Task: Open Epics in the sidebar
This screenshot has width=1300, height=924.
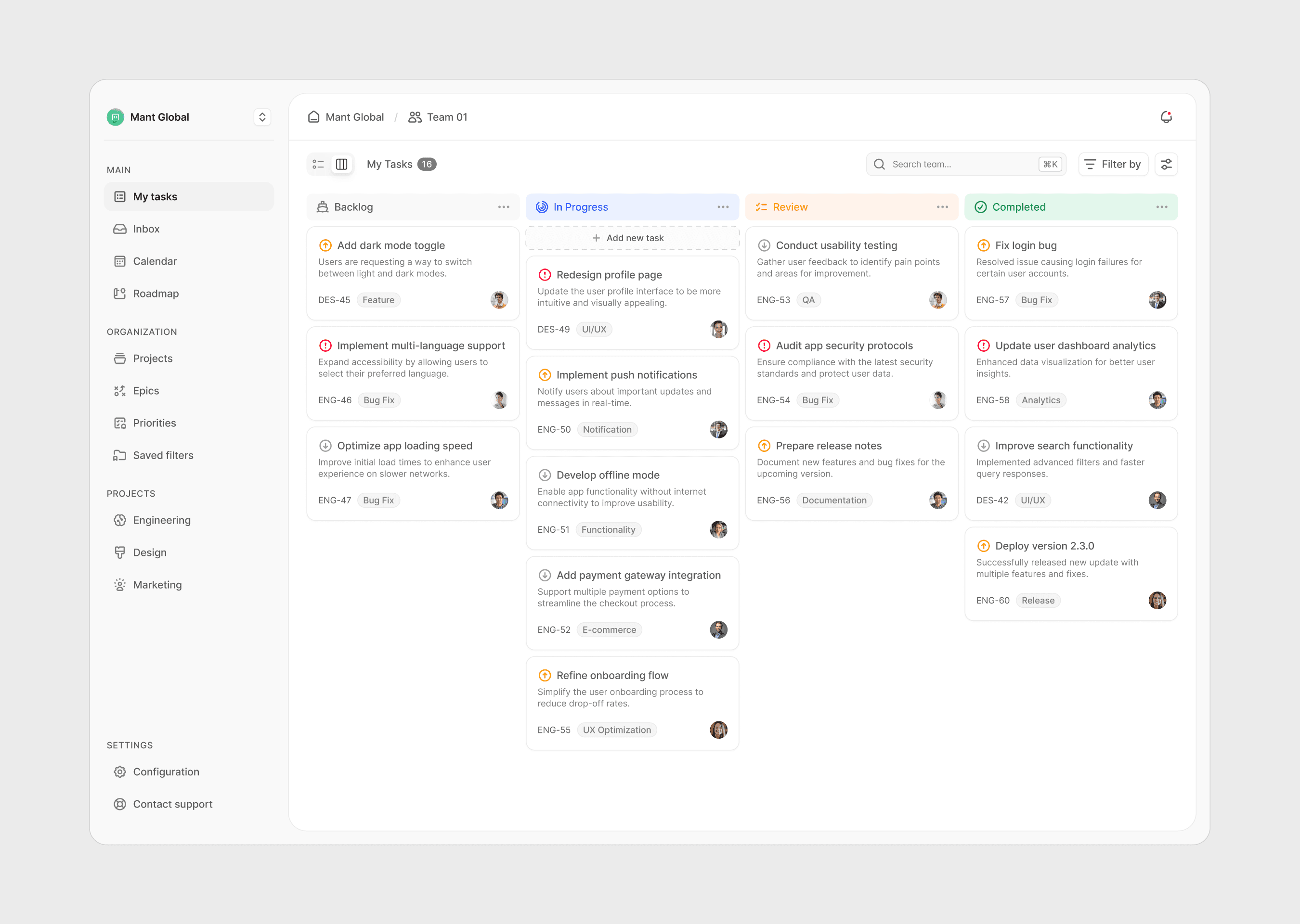Action: click(146, 391)
